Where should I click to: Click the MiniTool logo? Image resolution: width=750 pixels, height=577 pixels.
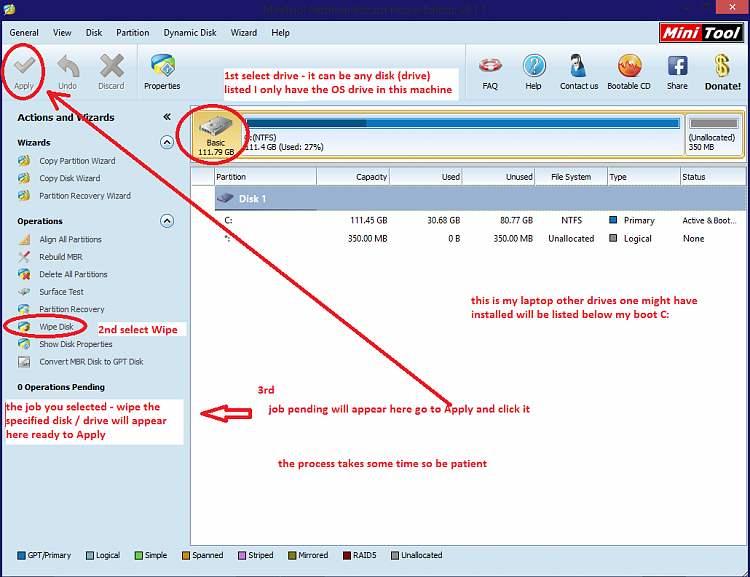click(701, 33)
